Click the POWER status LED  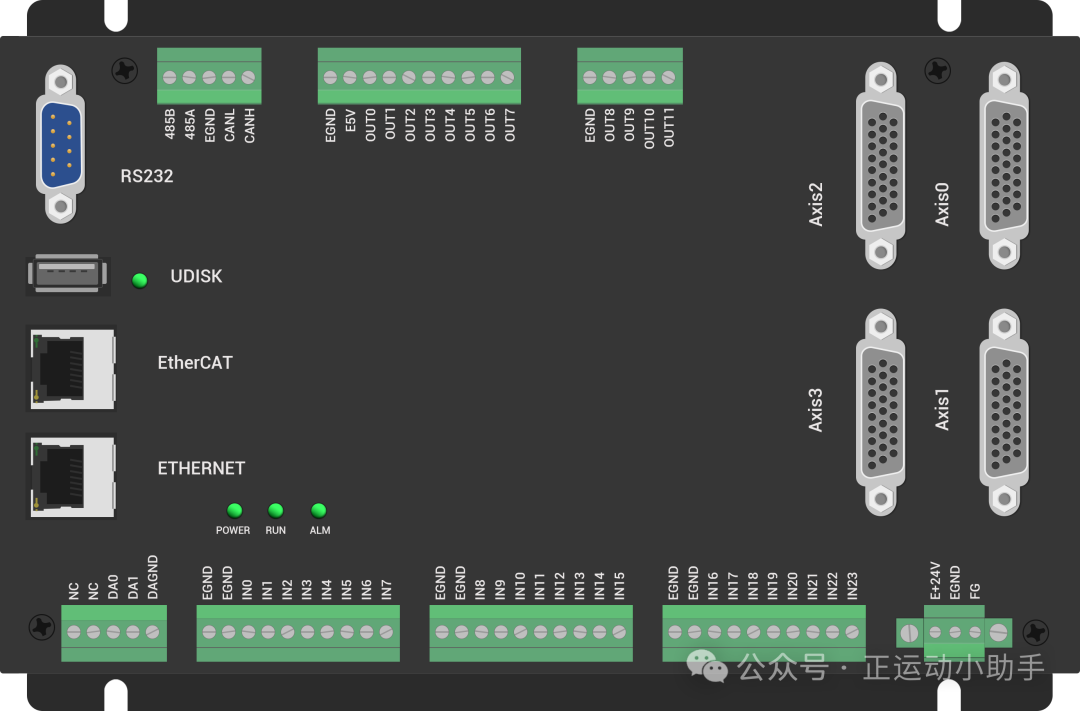234,511
